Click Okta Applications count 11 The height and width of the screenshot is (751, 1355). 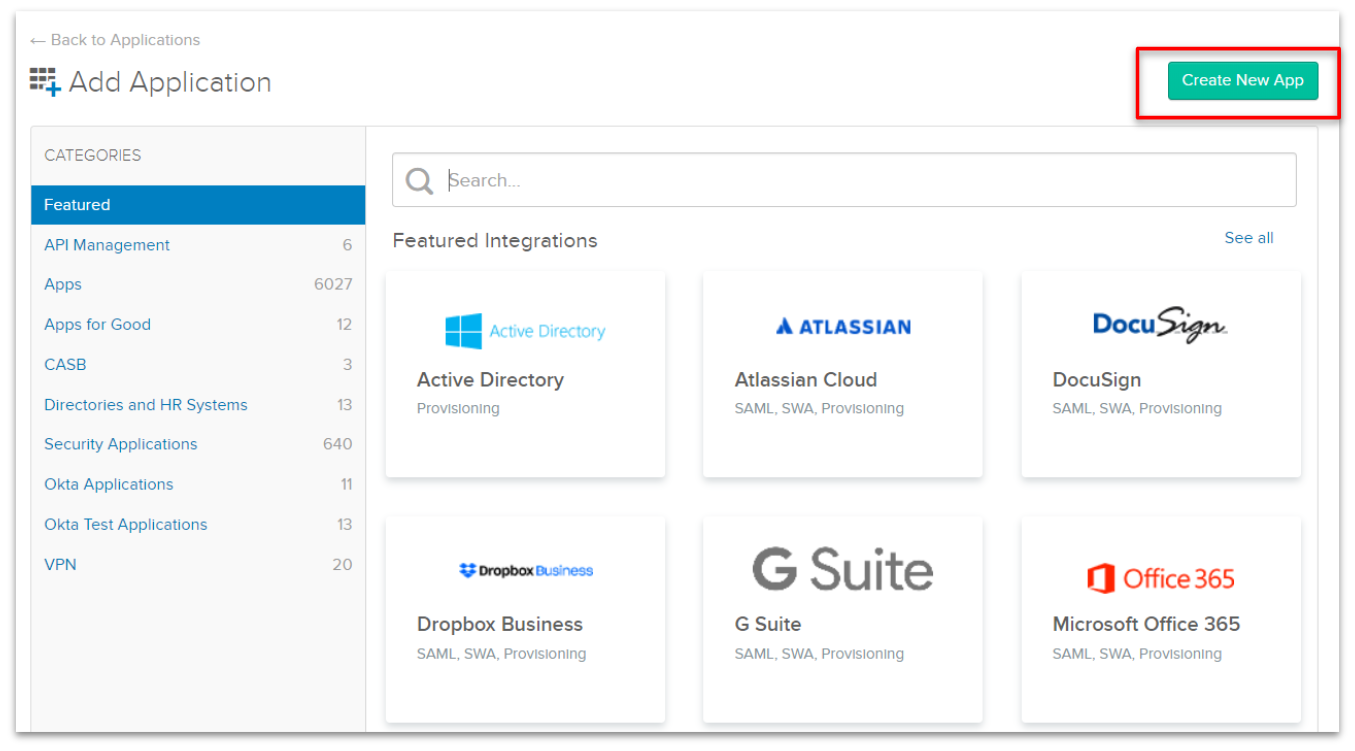tap(346, 484)
